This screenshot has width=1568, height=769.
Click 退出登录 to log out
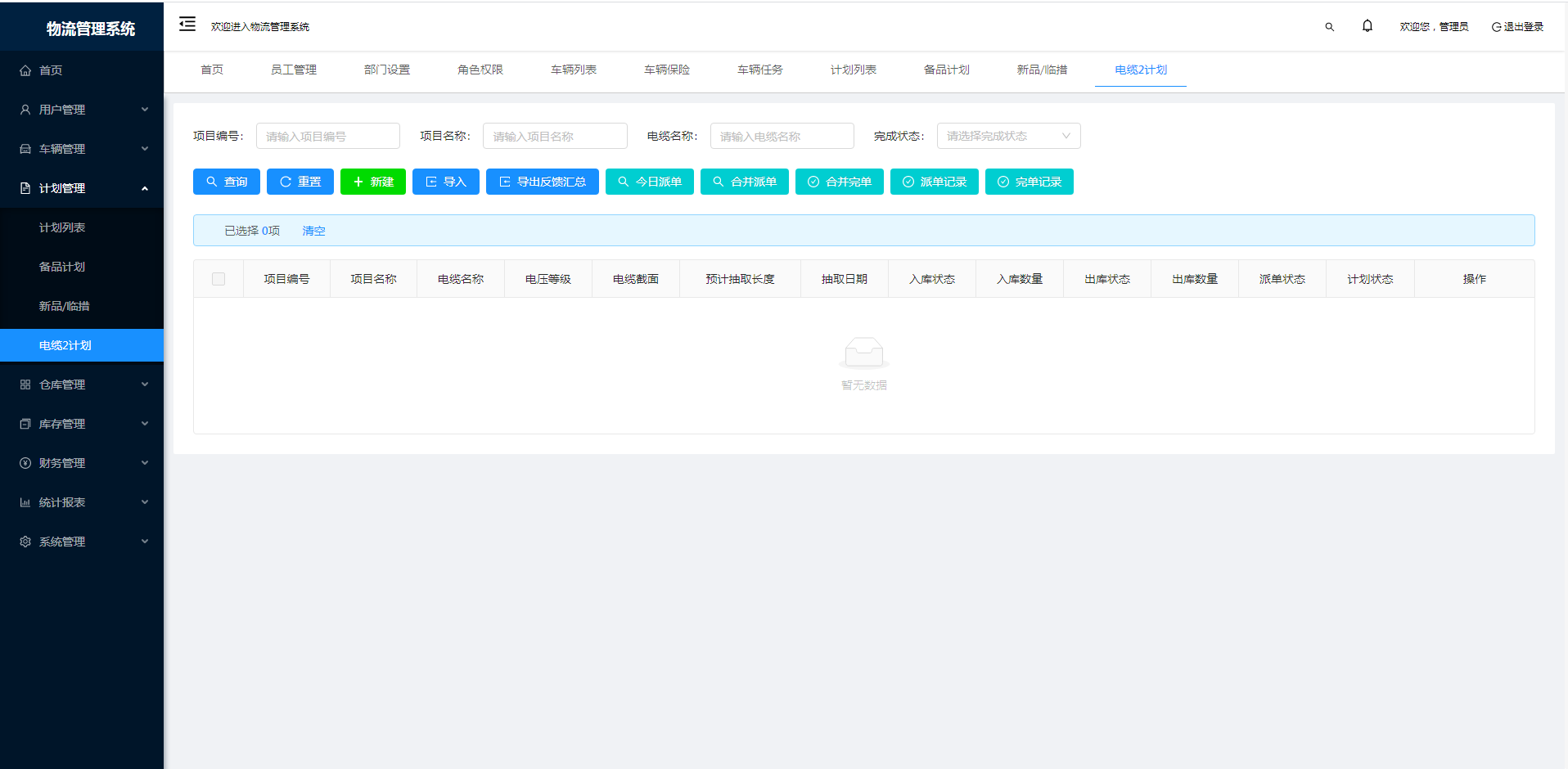[1524, 27]
